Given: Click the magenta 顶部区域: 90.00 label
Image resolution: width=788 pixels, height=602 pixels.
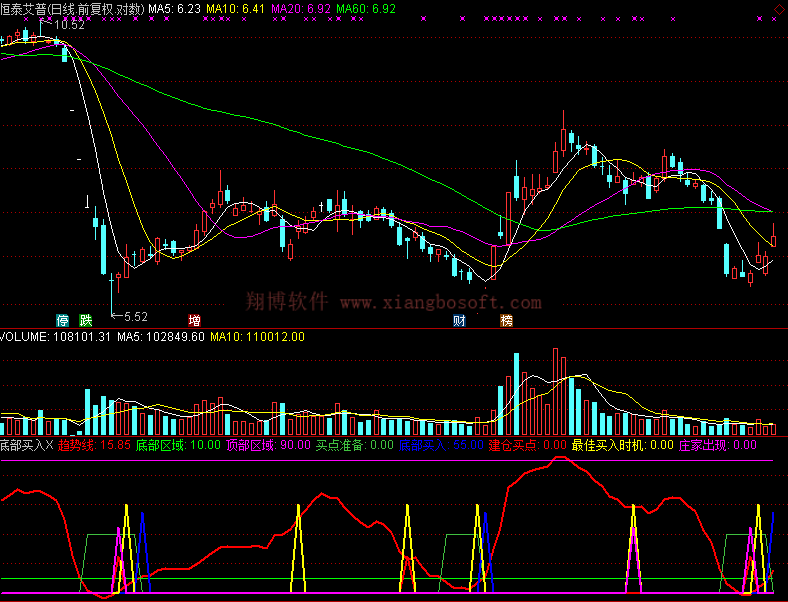Looking at the screenshot, I should 268,445.
